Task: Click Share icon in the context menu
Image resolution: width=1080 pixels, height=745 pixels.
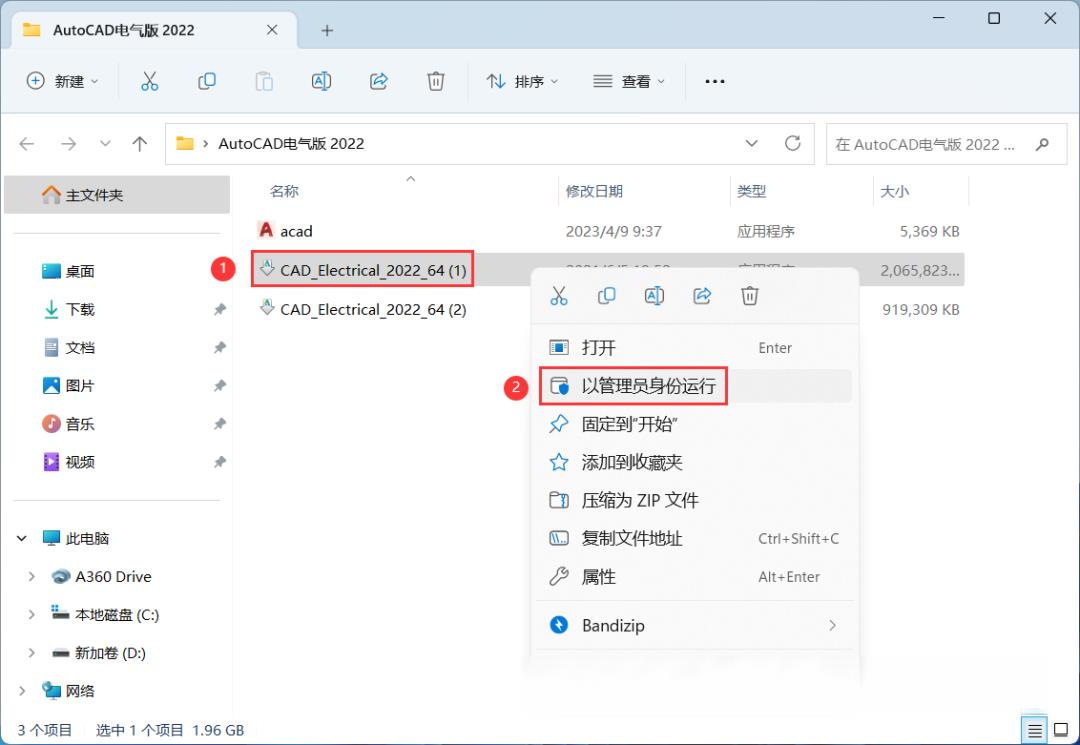Action: [x=702, y=296]
